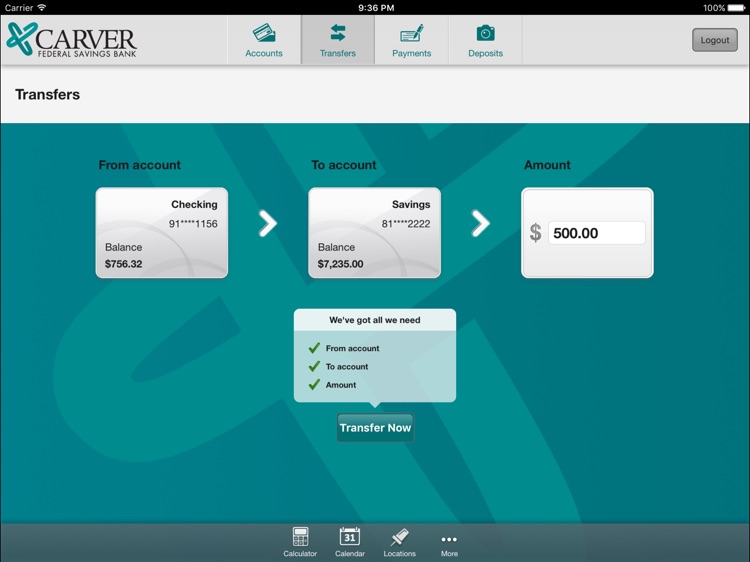Screen dimensions: 750x562
Task: Open Locations pushpin icon
Action: pos(399,537)
